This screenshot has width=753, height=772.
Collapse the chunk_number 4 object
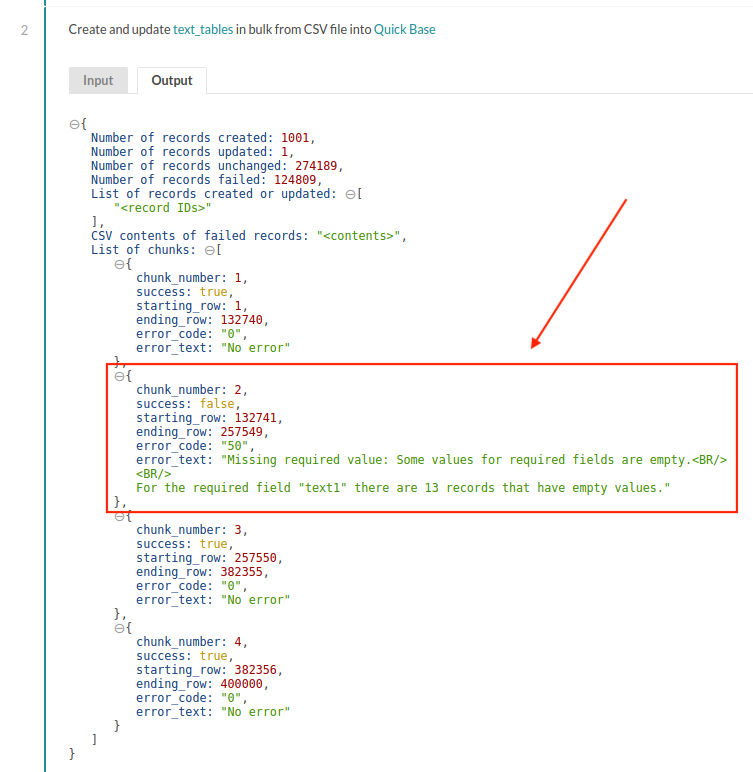119,628
